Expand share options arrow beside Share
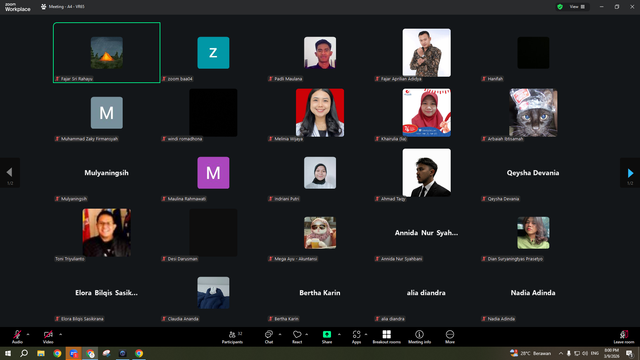Viewport: 640px width, 360px height. click(339, 334)
